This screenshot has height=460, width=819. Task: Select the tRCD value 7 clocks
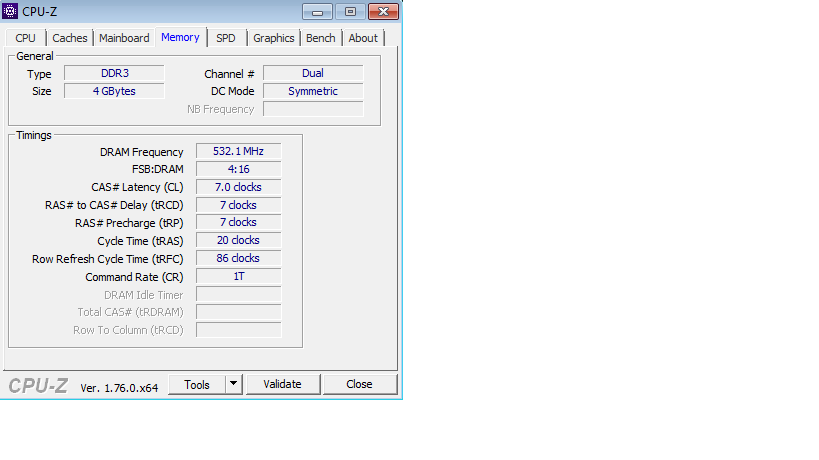coord(239,205)
